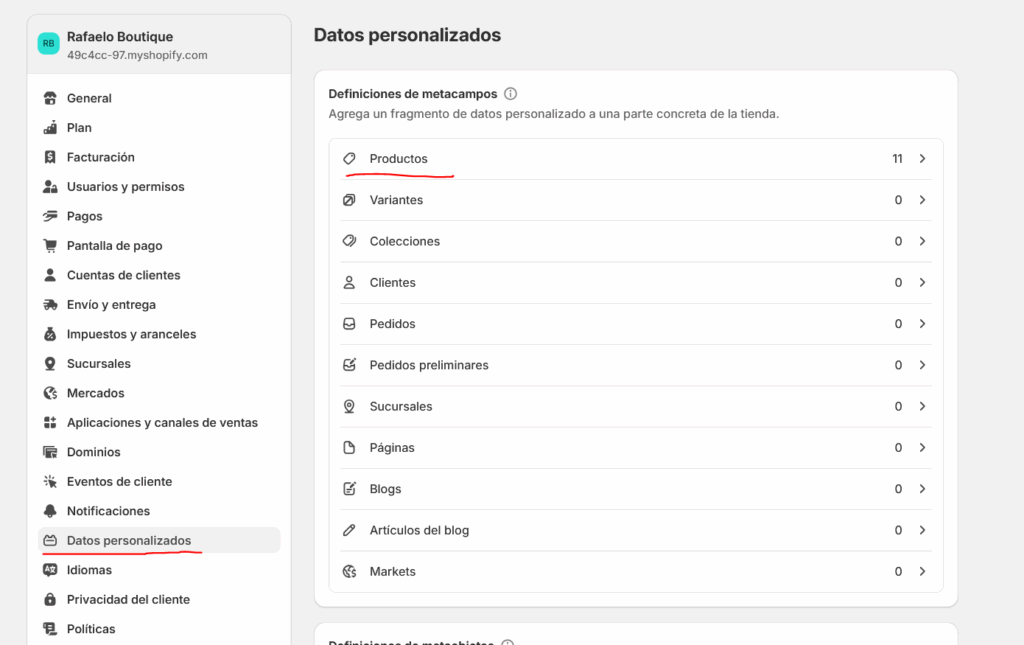Click the Facturación dollar icon
This screenshot has width=1024, height=645.
coord(50,157)
